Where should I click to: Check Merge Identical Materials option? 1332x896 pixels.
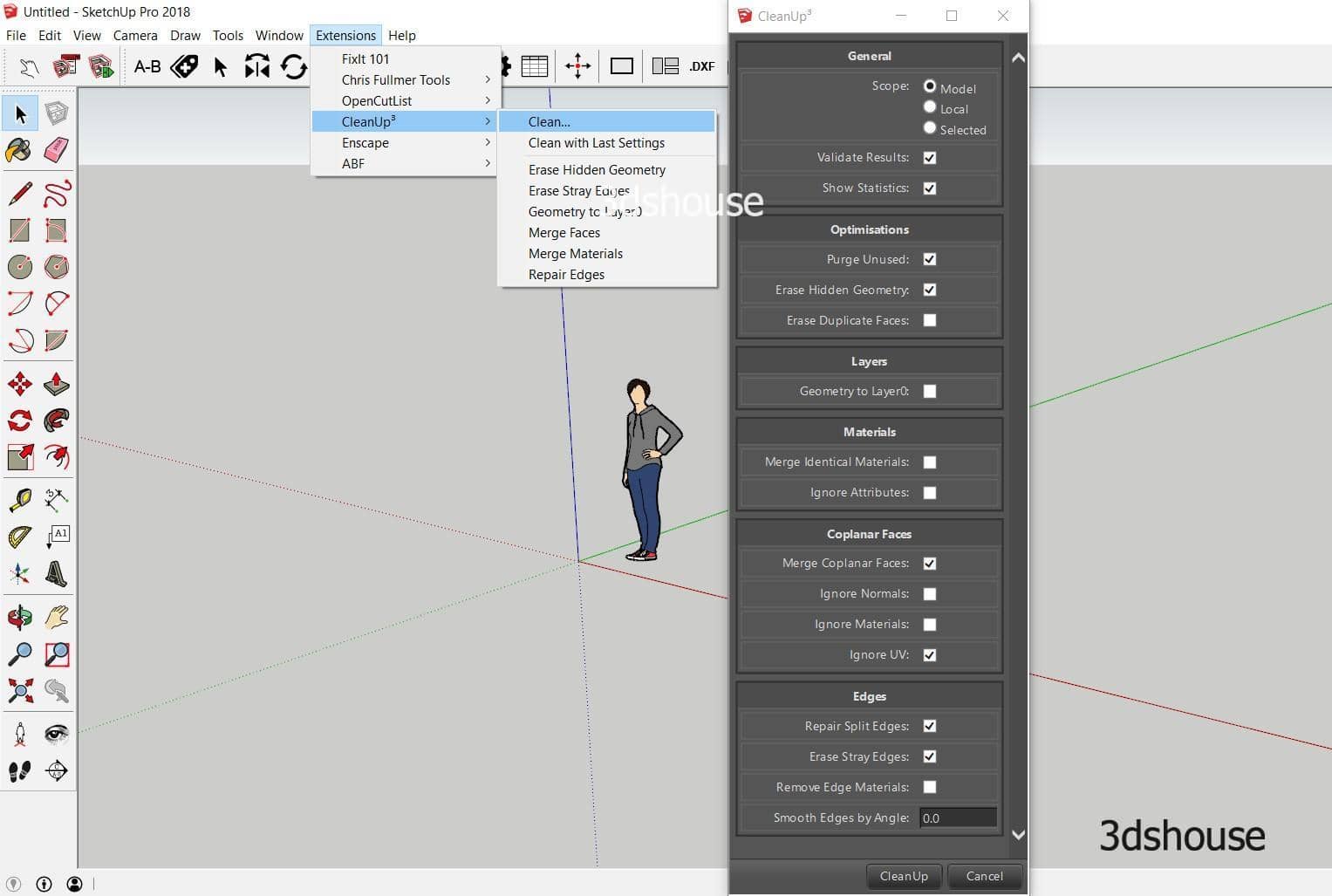pos(930,462)
